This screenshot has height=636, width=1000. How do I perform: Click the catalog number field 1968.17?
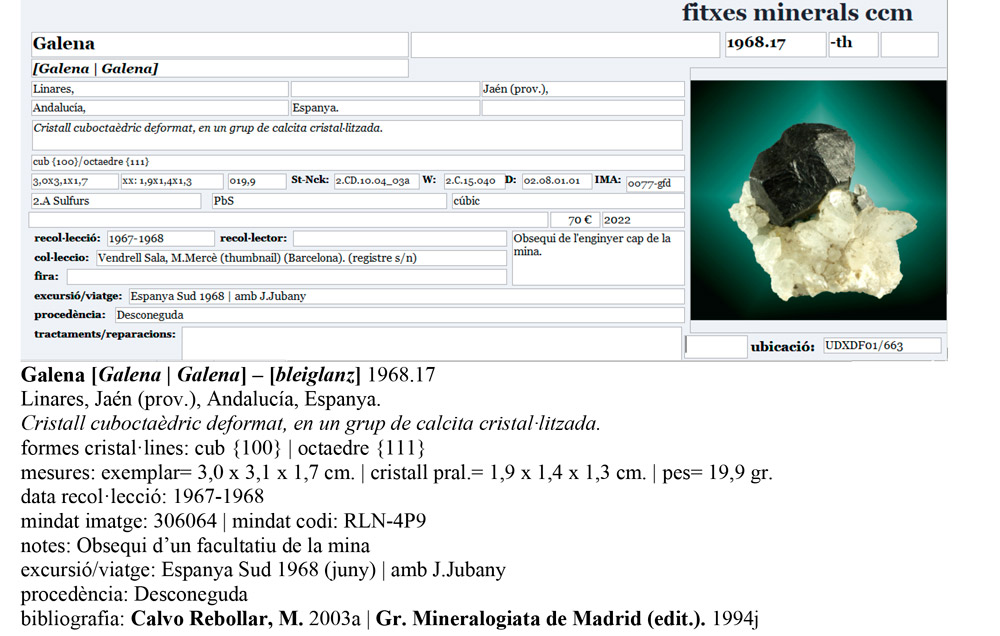[775, 44]
